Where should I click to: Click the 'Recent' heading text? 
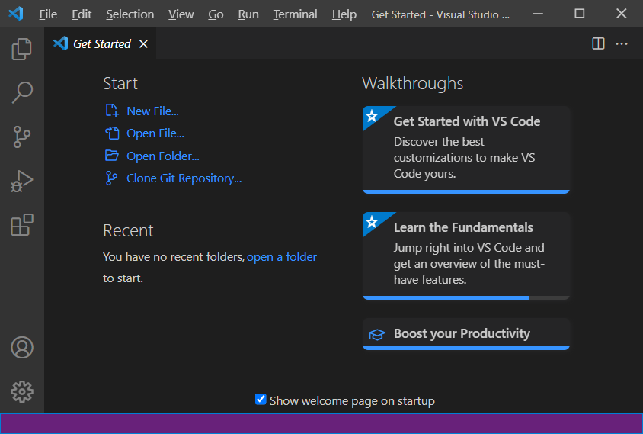coord(128,230)
